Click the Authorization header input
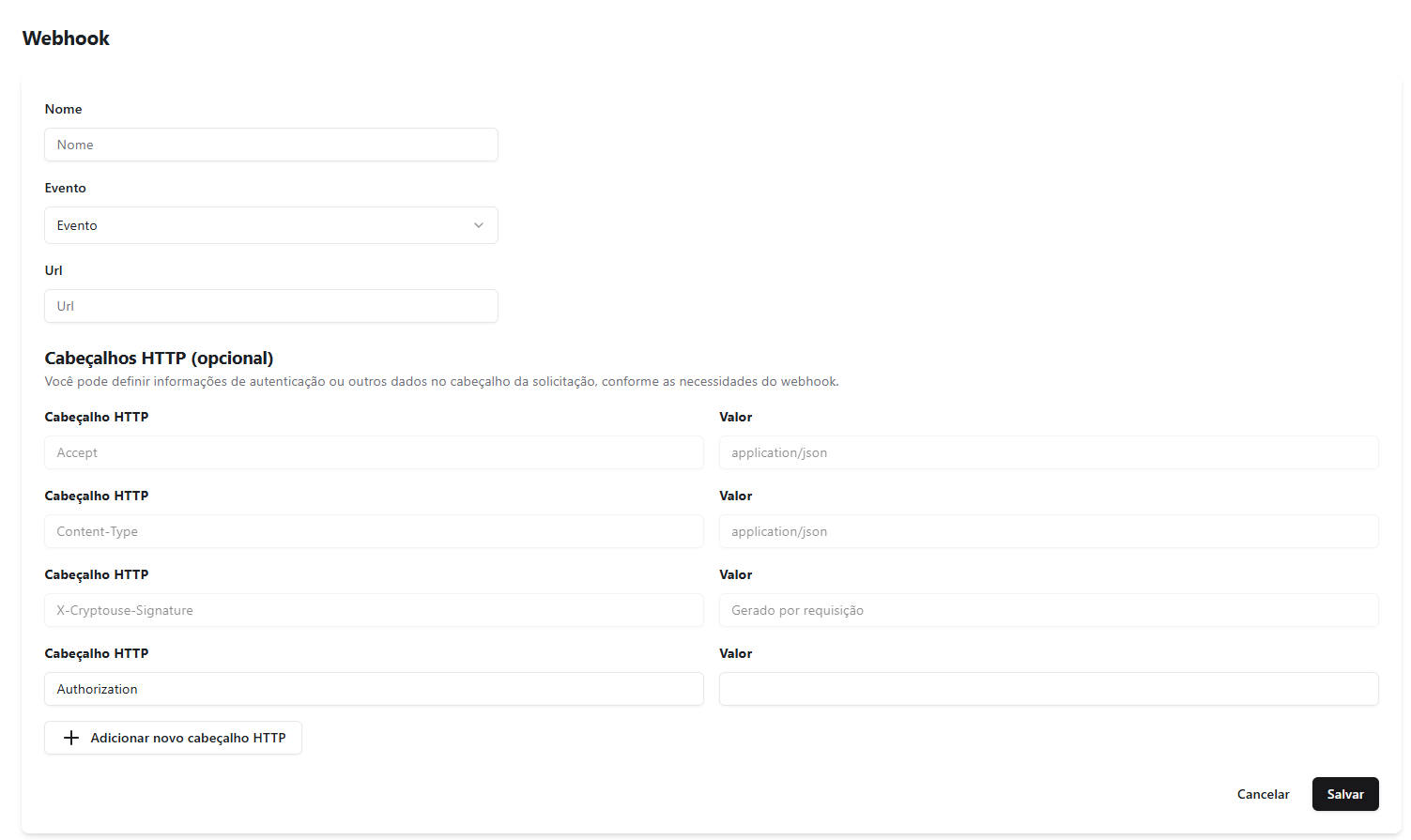The width and height of the screenshot is (1411, 840). 374,689
